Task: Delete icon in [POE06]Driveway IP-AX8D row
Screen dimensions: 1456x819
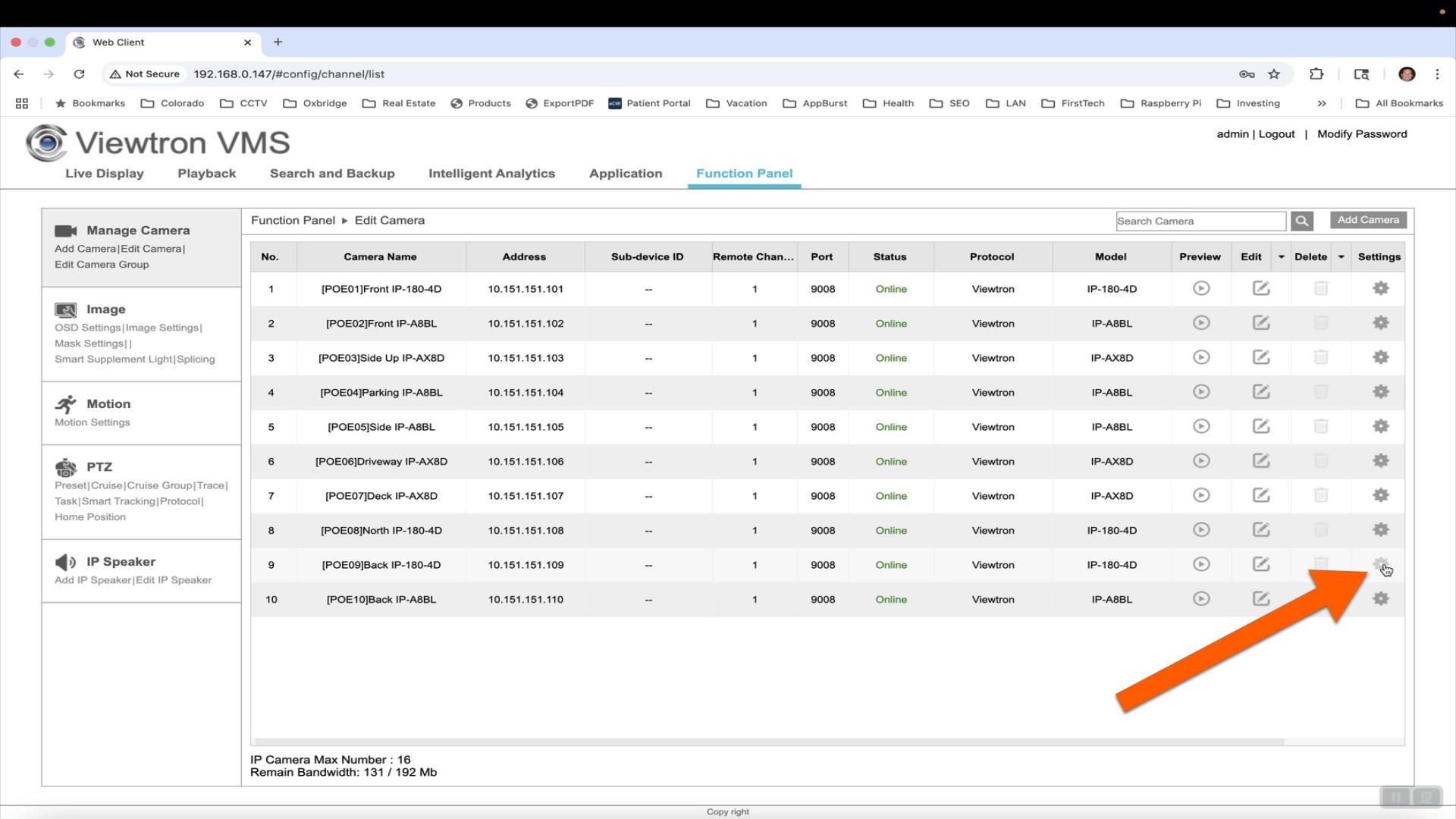Action: (1321, 461)
